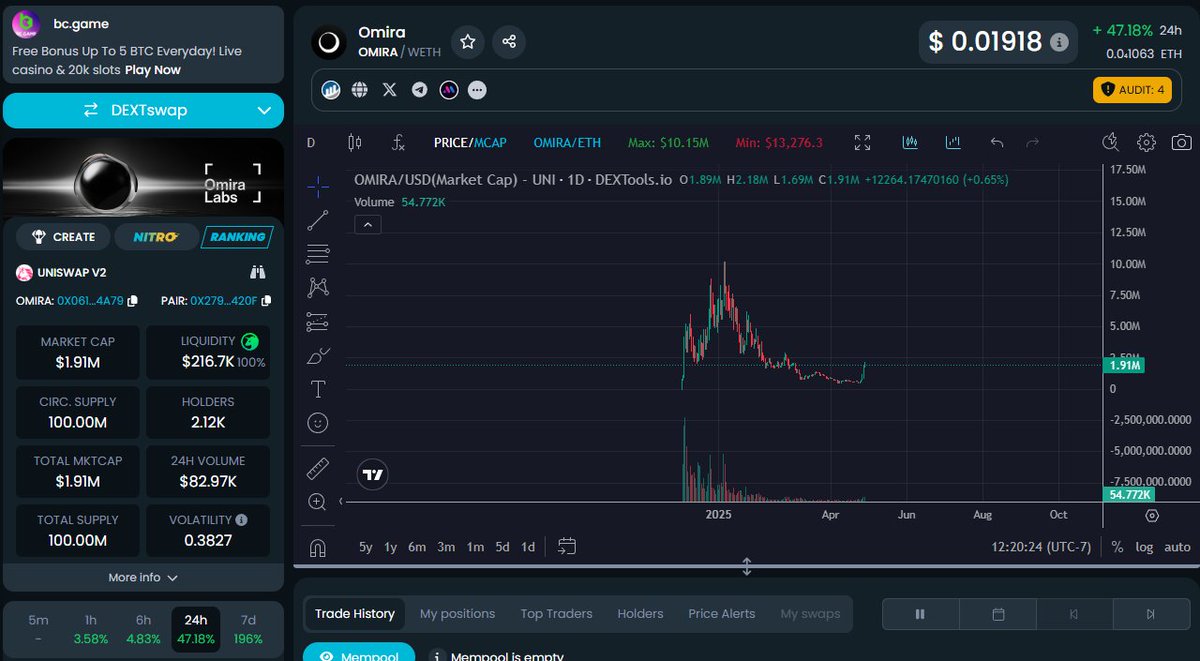1200x661 pixels.
Task: Open Holders tab
Action: (640, 614)
